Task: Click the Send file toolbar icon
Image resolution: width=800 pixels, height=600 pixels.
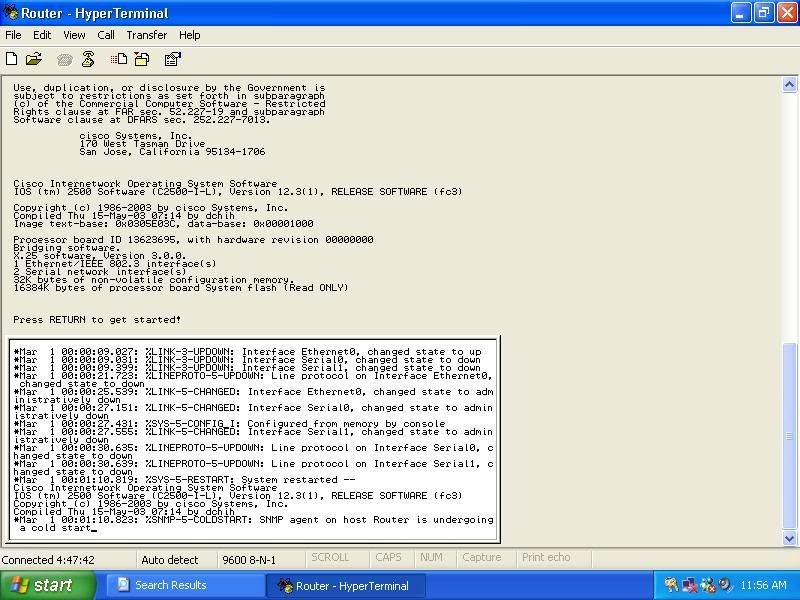Action: (x=119, y=59)
